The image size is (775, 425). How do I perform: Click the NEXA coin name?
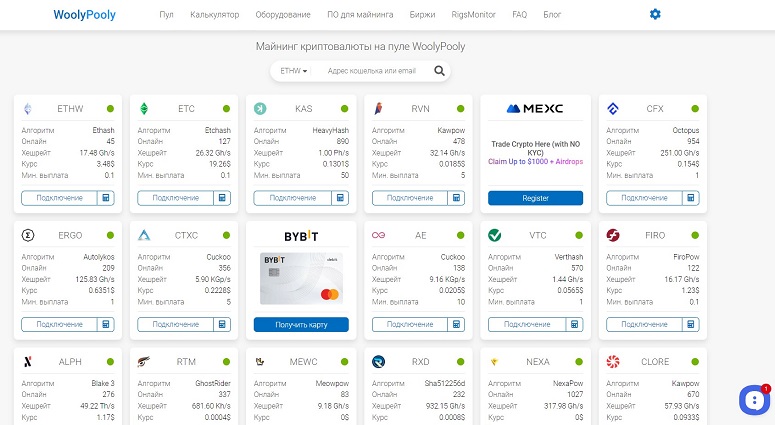click(538, 362)
